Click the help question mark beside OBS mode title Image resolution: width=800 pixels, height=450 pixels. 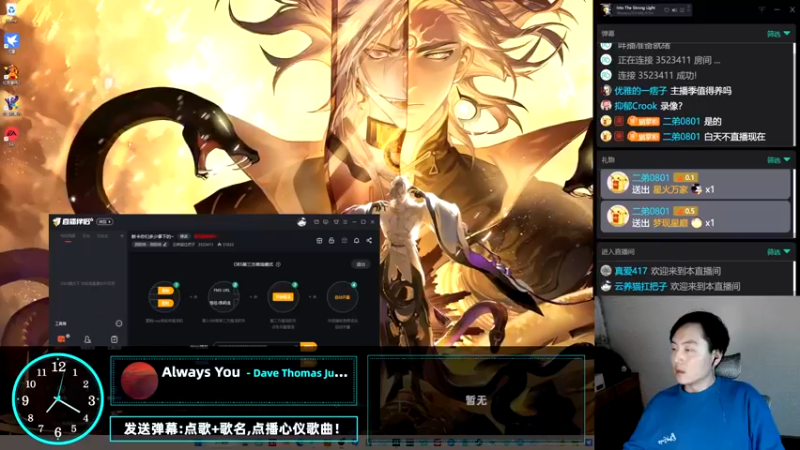pos(278,264)
